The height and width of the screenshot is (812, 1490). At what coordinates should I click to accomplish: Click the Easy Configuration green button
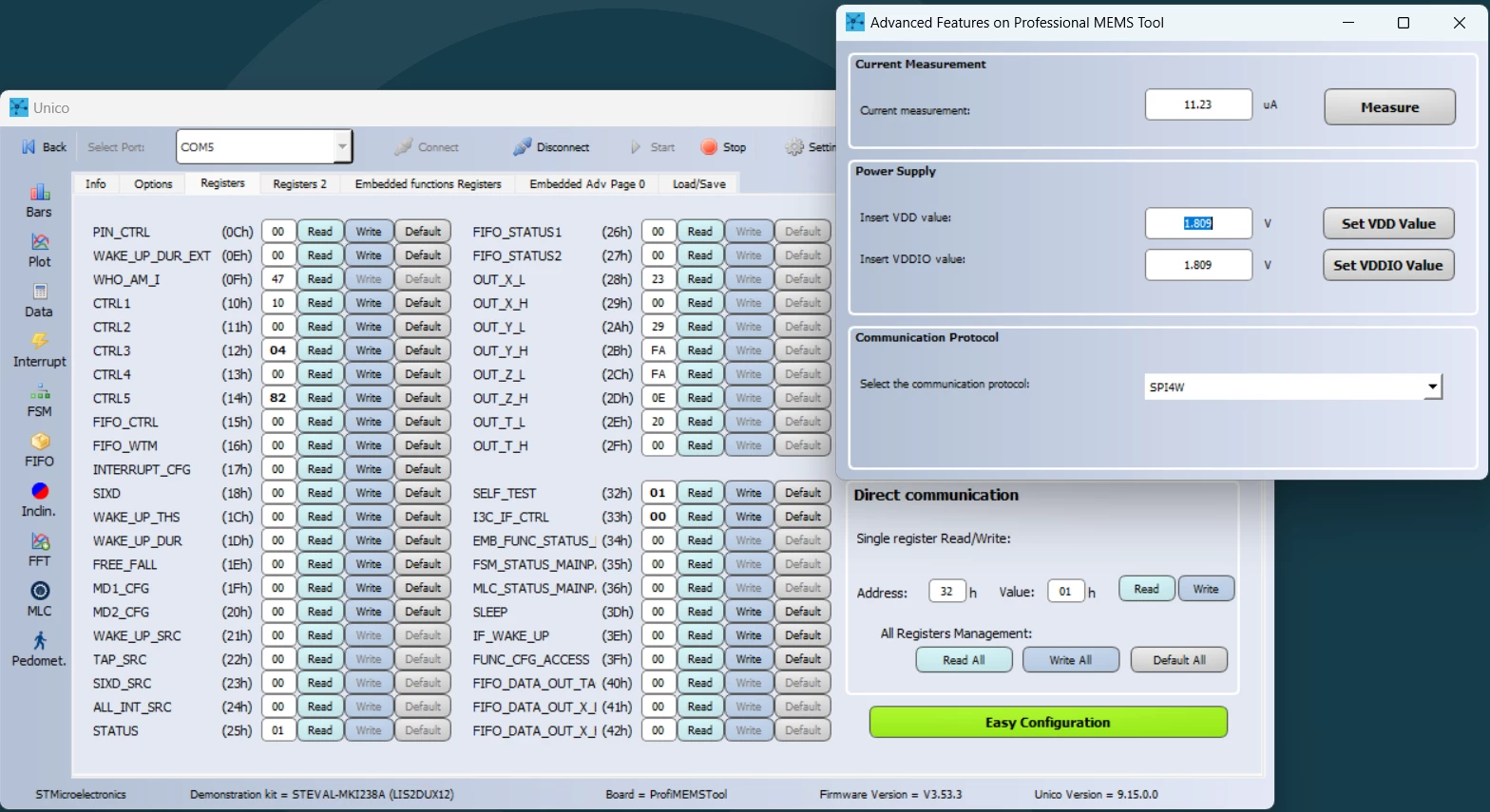coord(1048,722)
